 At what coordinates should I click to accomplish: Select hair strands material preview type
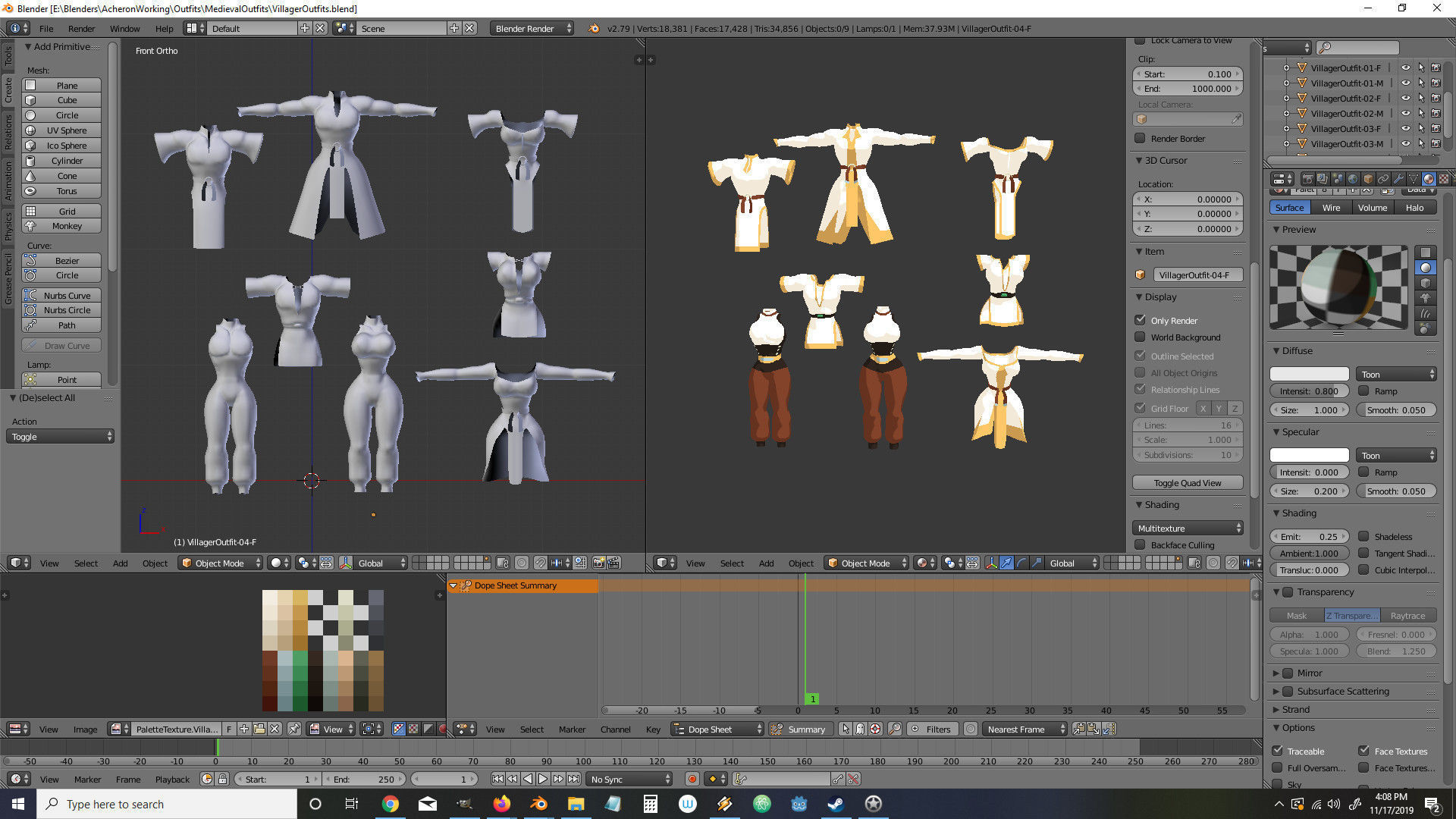(1426, 313)
